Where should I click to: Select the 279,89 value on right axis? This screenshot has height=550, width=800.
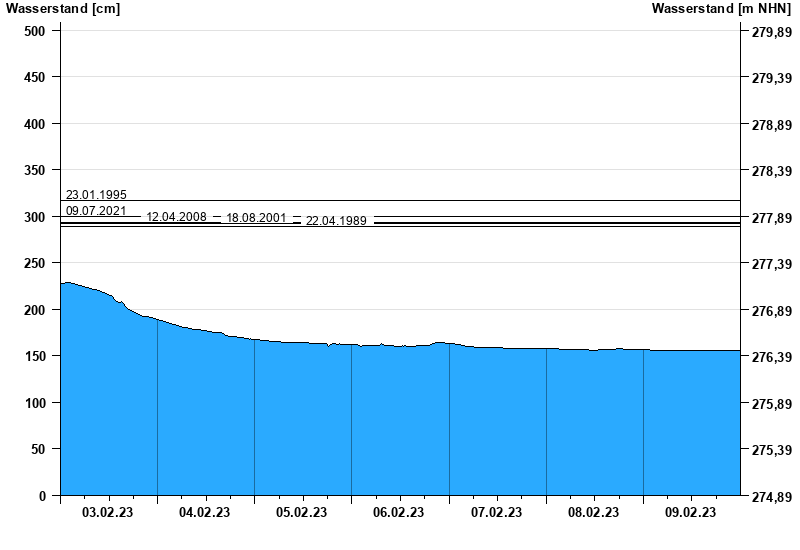(771, 32)
